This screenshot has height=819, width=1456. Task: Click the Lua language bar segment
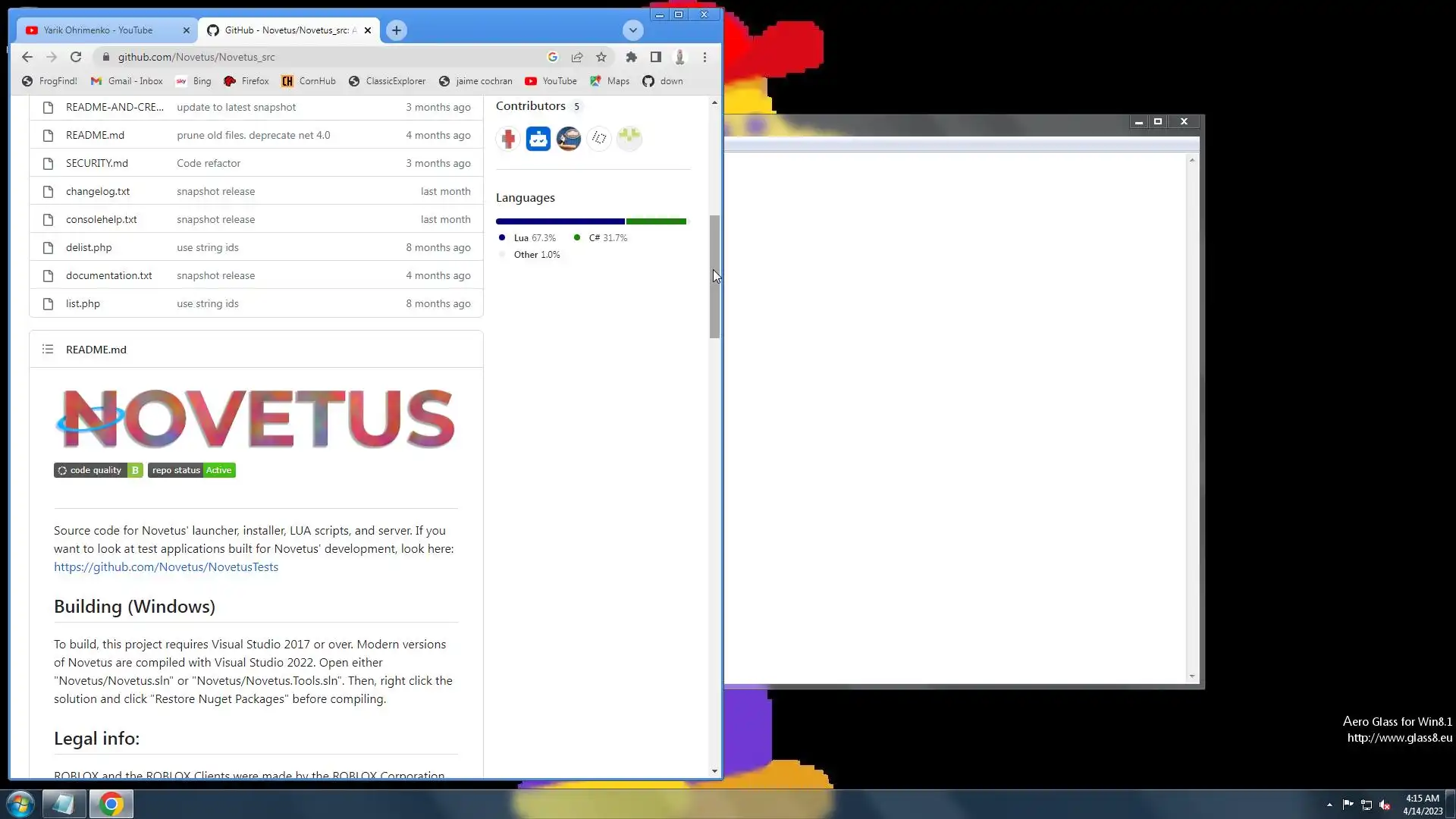560,221
